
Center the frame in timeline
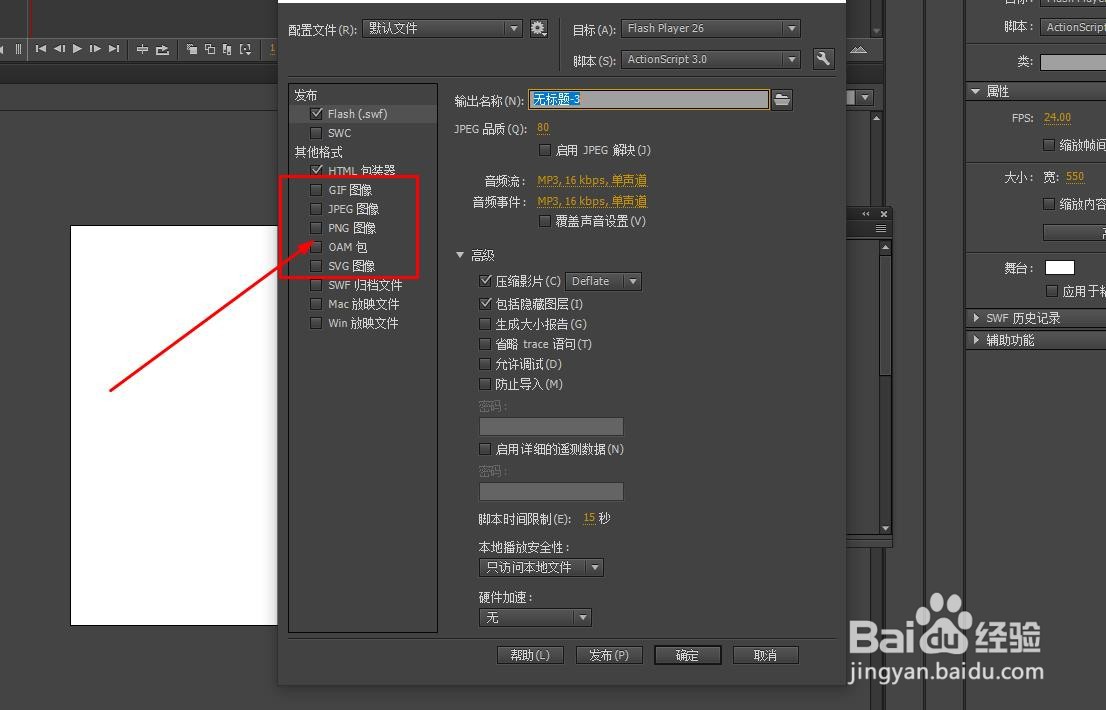pyautogui.click(x=142, y=49)
